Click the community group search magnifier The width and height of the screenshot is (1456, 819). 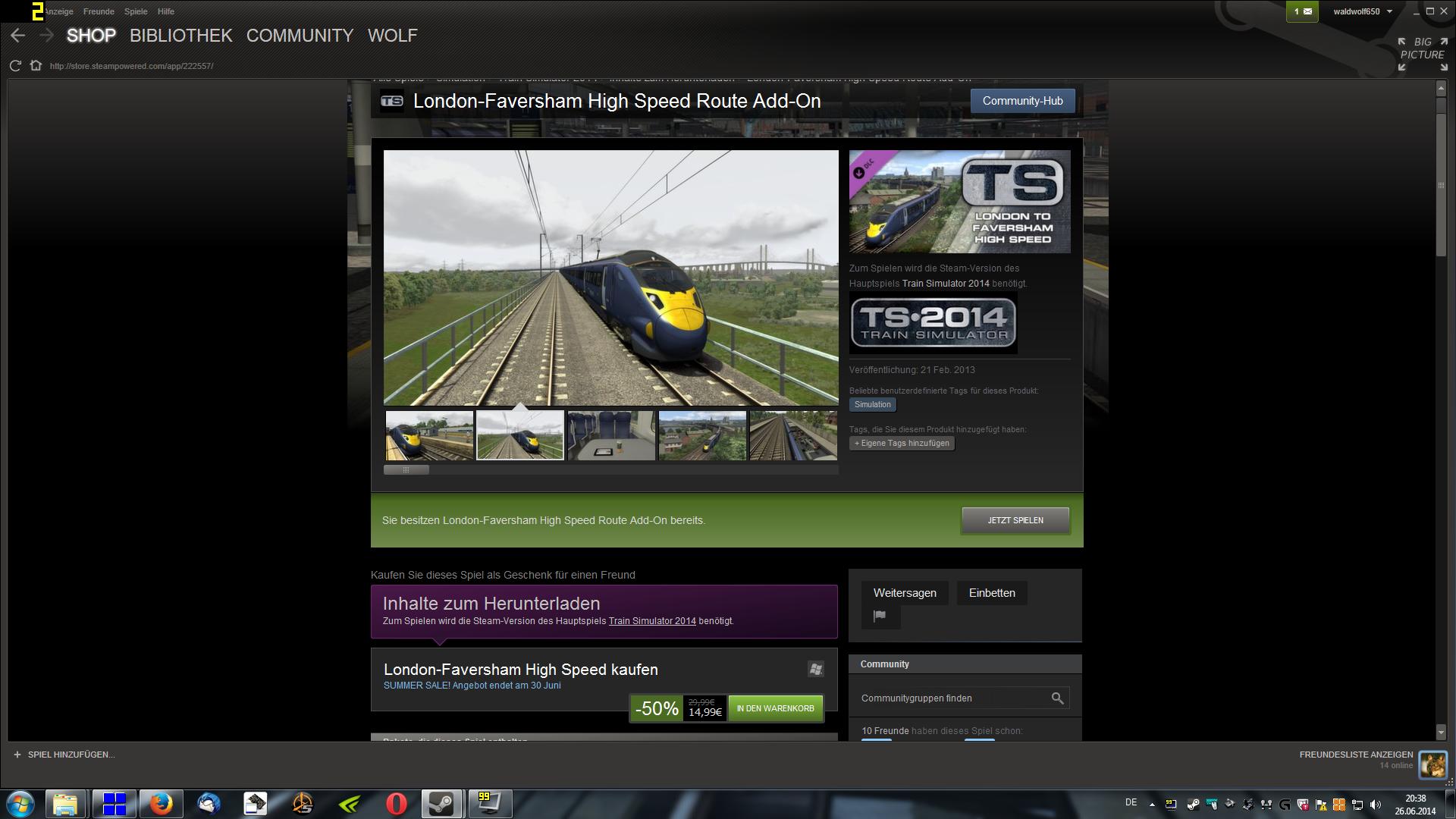1057,698
